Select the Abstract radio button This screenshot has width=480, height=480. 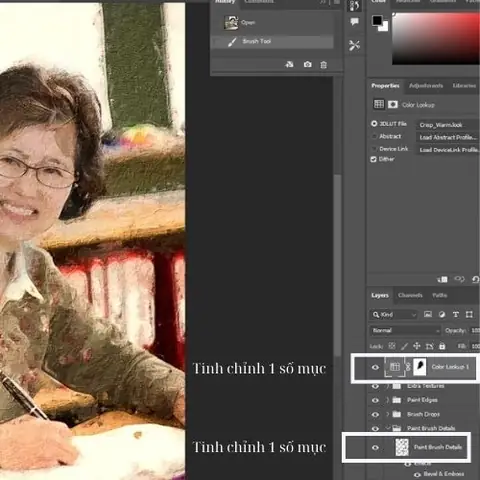point(374,136)
